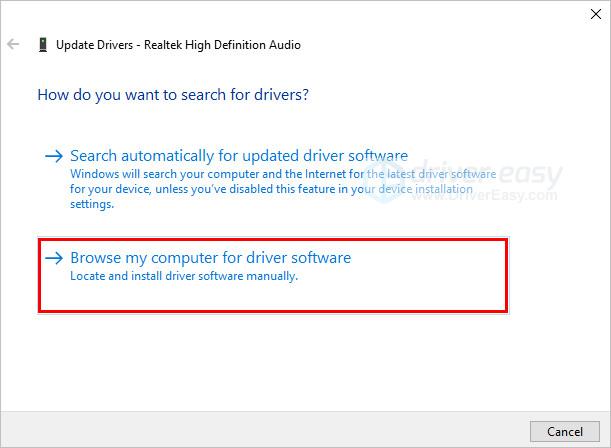Image resolution: width=611 pixels, height=448 pixels.
Task: Click the arrow icon beside Browse my computer
Action: tap(54, 258)
